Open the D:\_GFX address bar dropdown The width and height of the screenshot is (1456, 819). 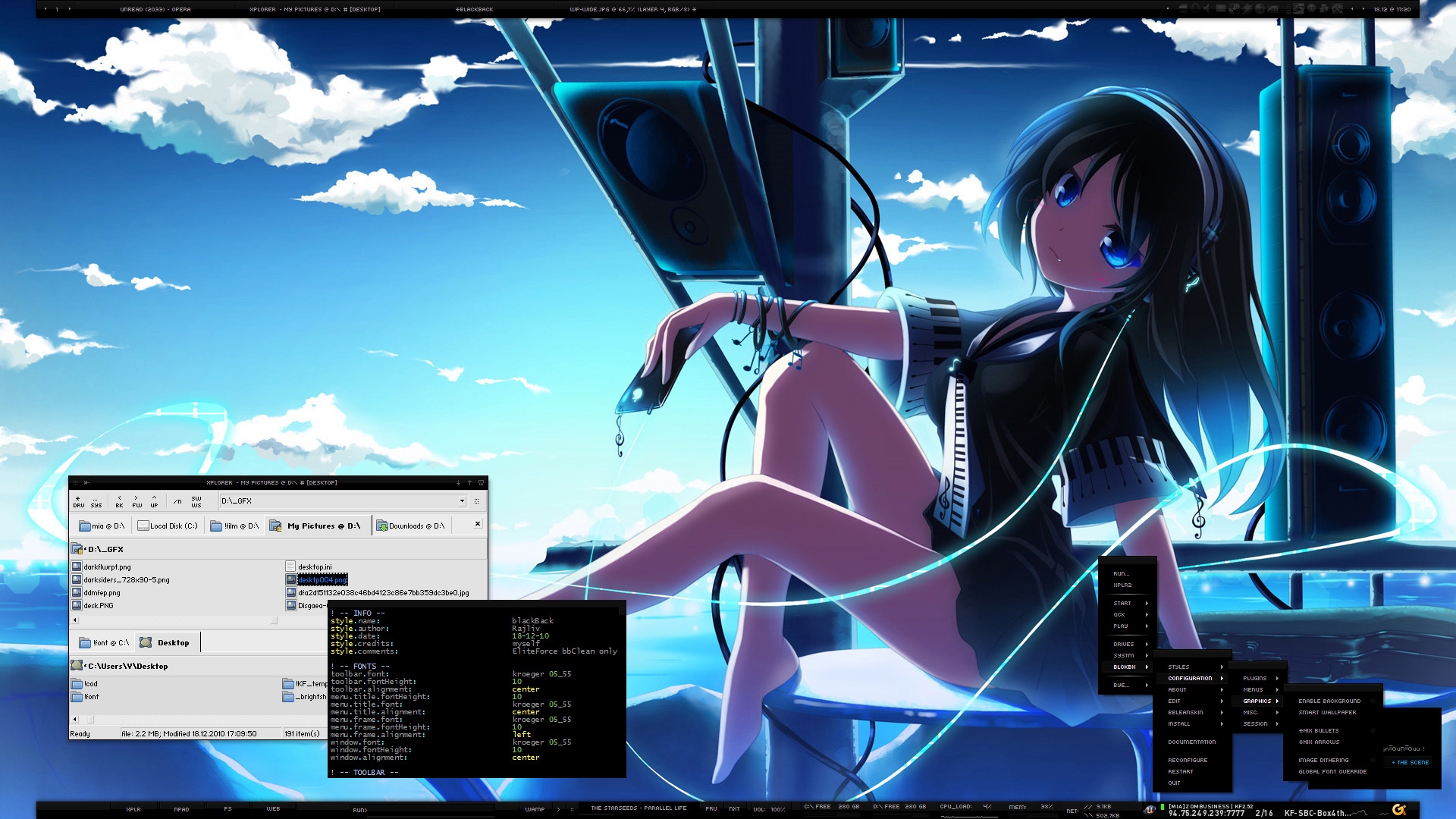point(461,501)
